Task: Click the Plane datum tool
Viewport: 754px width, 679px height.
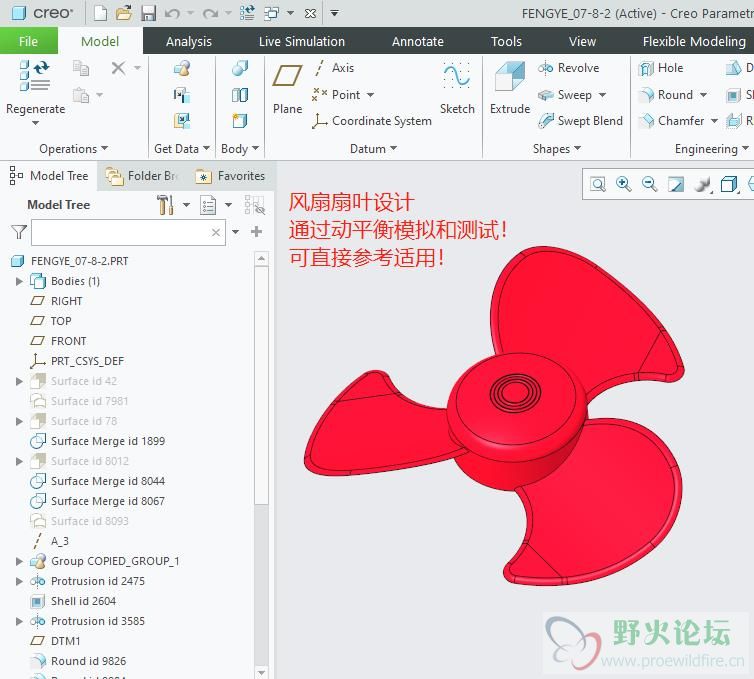Action: pyautogui.click(x=288, y=89)
